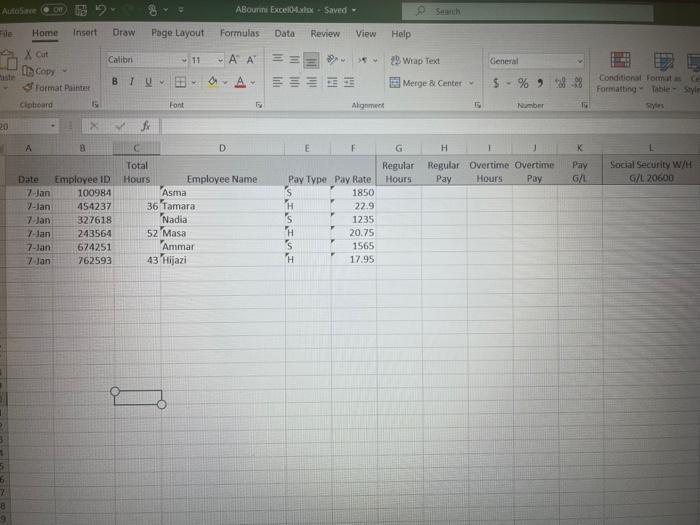Open the Undo history dropdown
The width and height of the screenshot is (700, 525).
coord(113,9)
